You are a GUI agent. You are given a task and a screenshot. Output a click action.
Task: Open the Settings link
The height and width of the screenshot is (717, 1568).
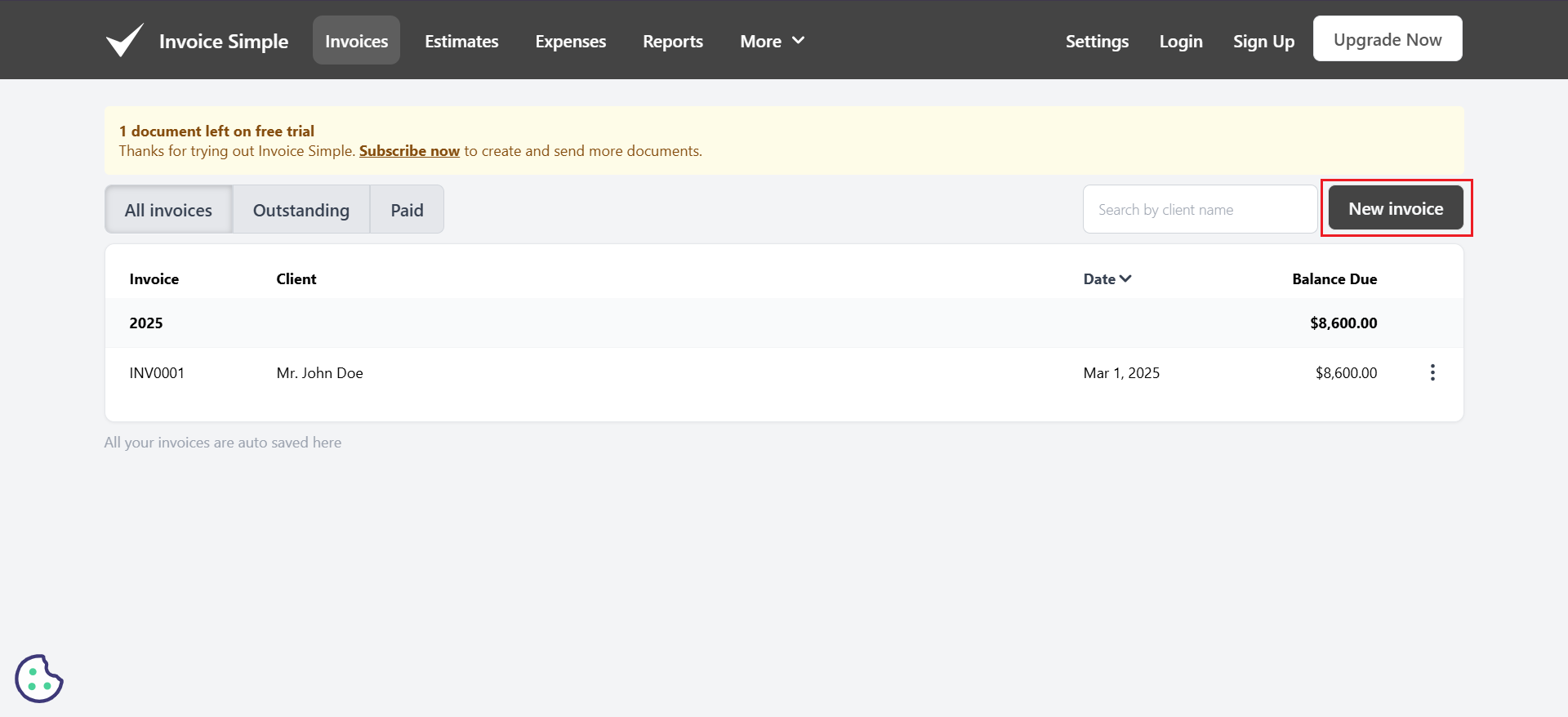1097,41
